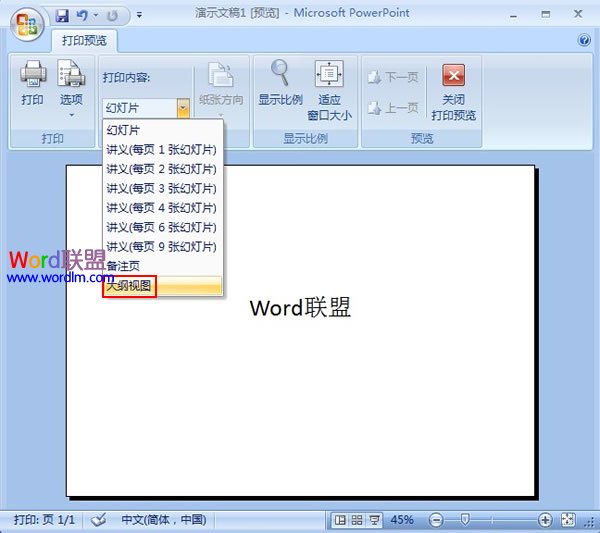Image resolution: width=600 pixels, height=533 pixels.
Task: Click the 纸张方向 orientation icon
Action: tap(221, 74)
